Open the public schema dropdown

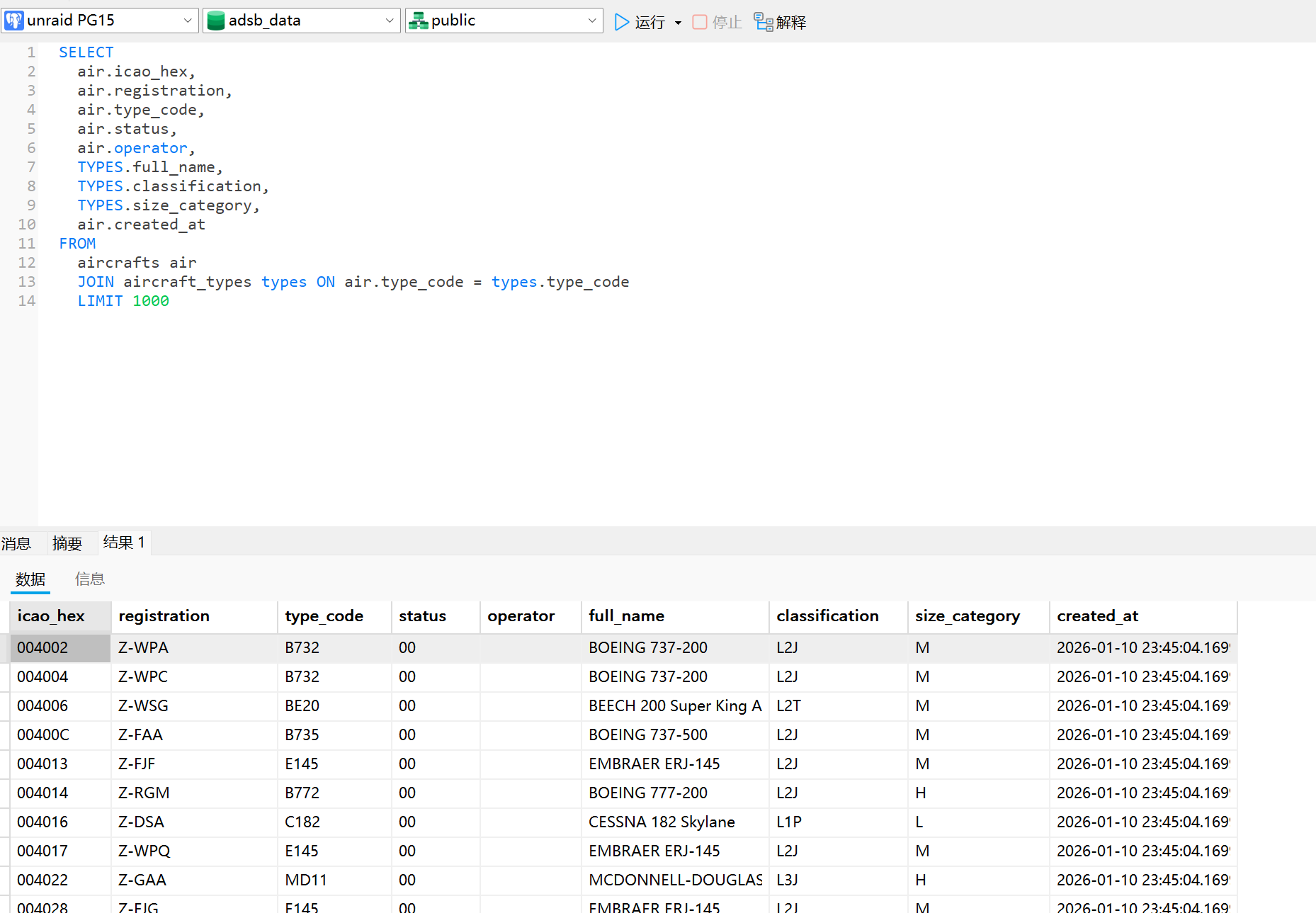[x=592, y=21]
